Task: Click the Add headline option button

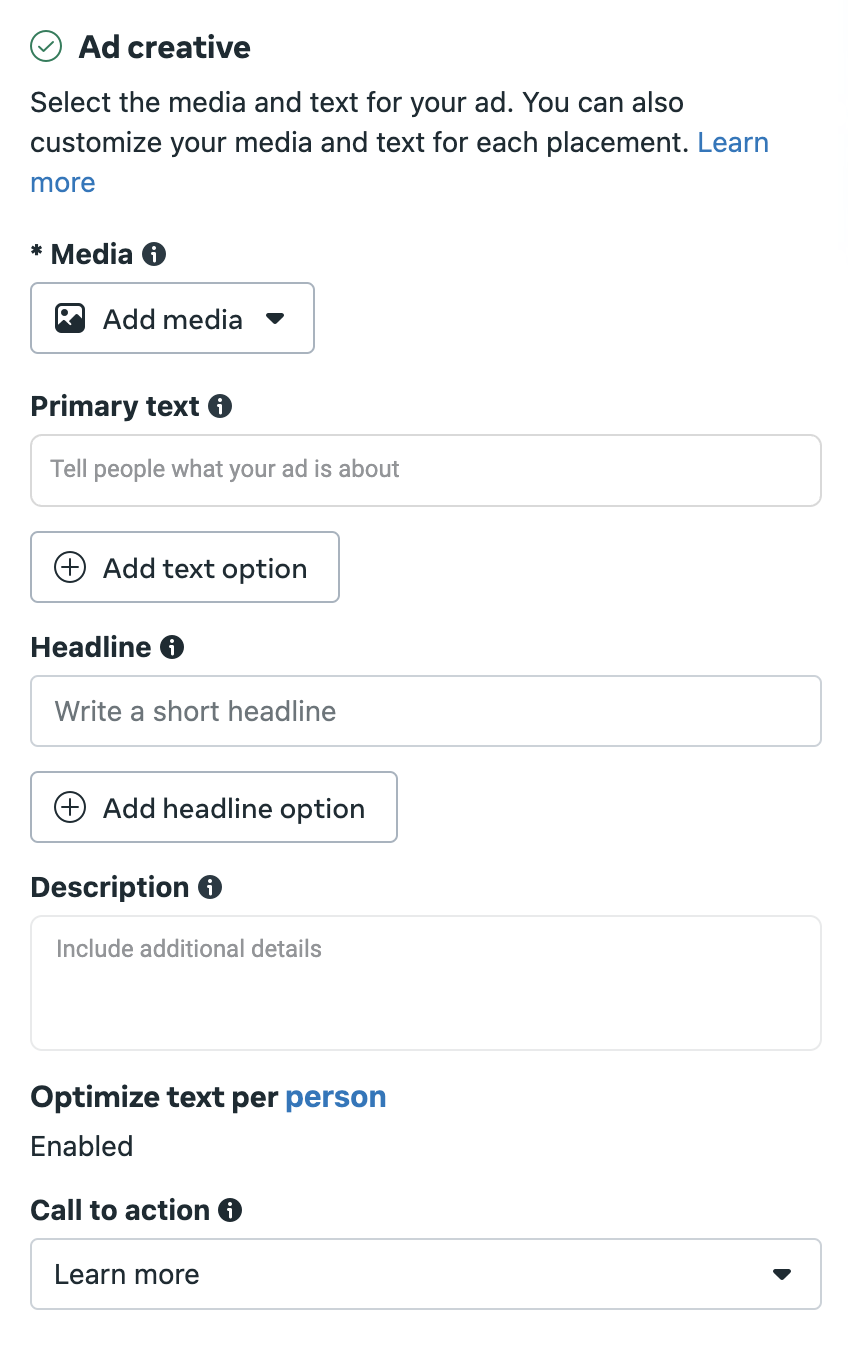Action: tap(214, 807)
